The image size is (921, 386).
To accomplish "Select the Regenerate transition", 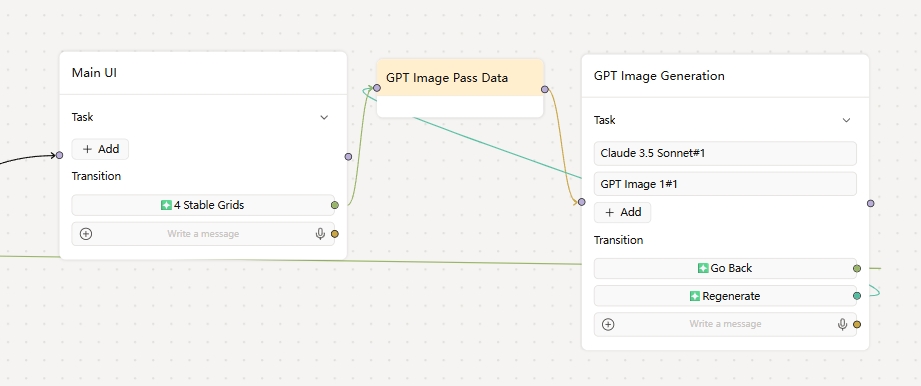I will click(725, 296).
